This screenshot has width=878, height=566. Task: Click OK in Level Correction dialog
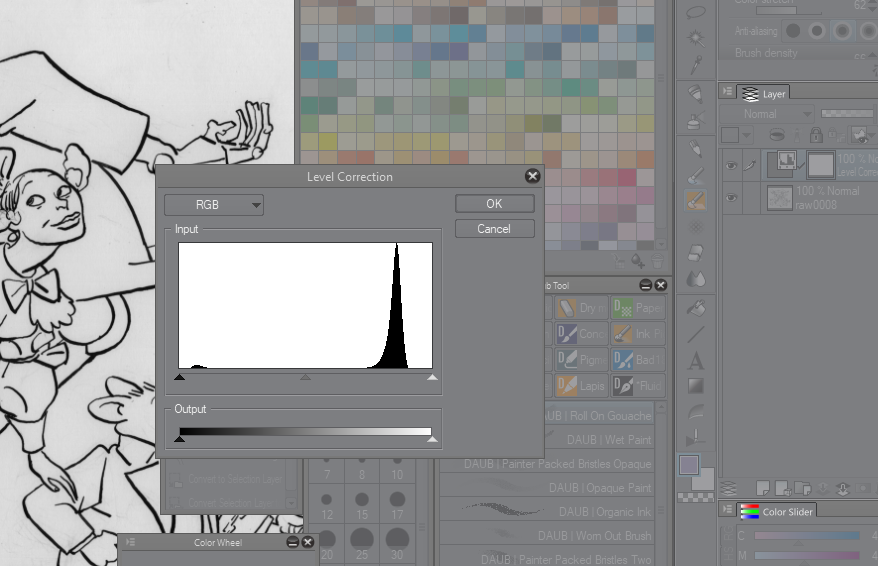coord(494,204)
